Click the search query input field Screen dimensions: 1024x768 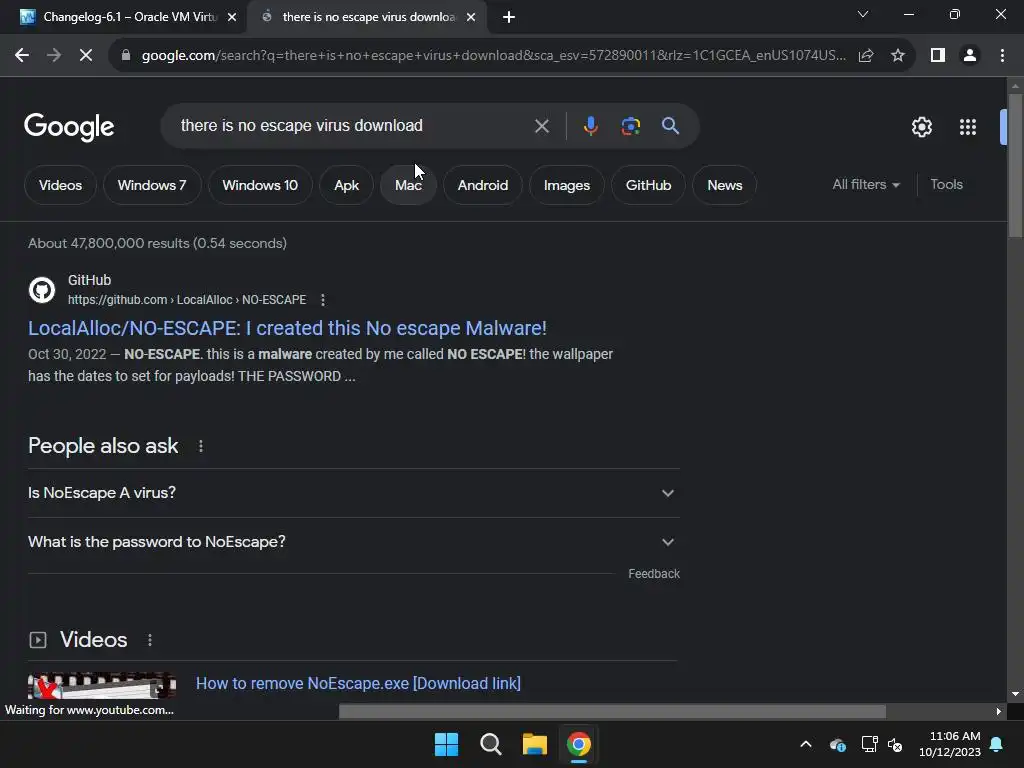[x=353, y=125]
